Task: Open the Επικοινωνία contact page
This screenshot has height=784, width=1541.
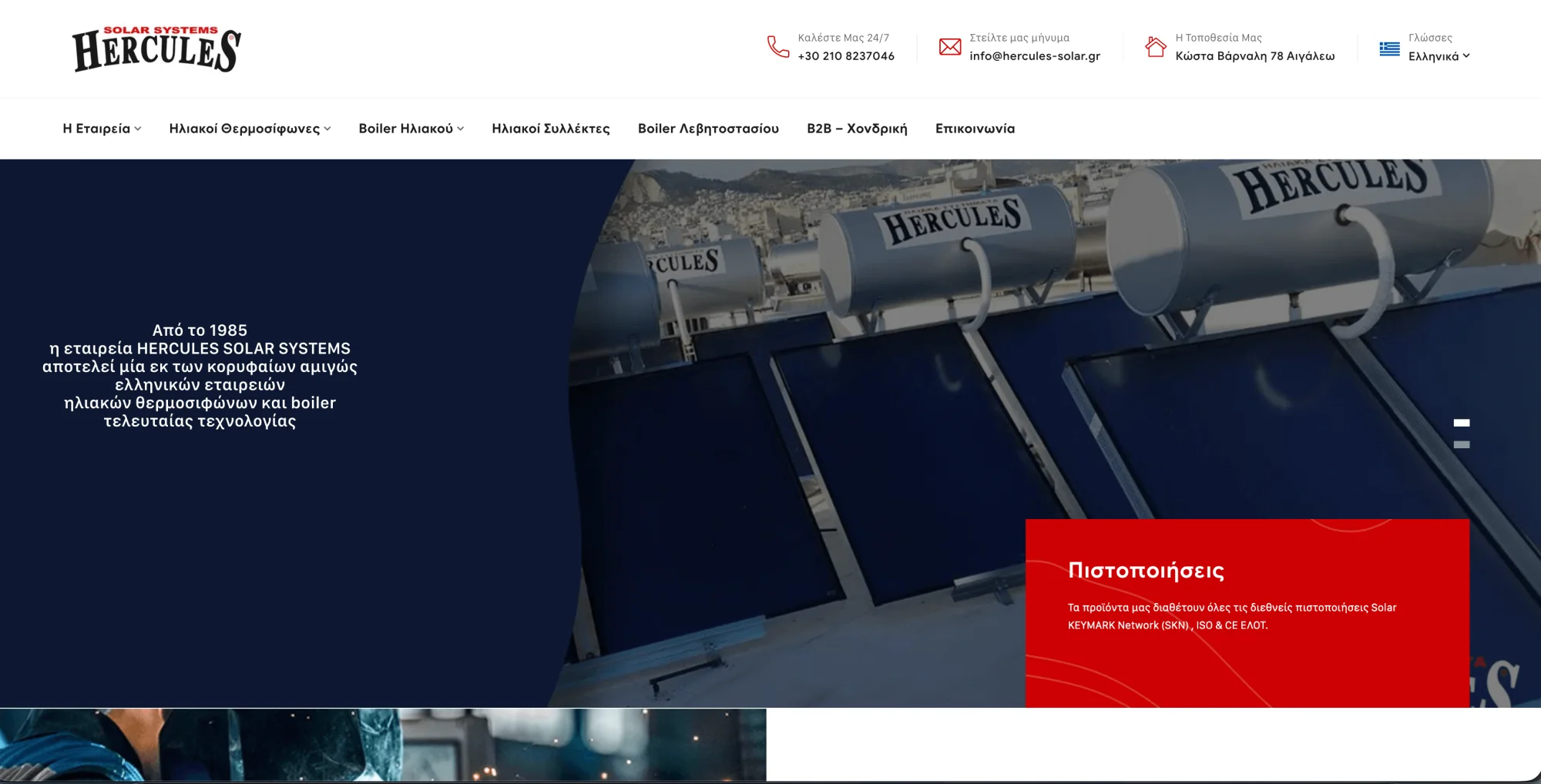Action: 975,129
